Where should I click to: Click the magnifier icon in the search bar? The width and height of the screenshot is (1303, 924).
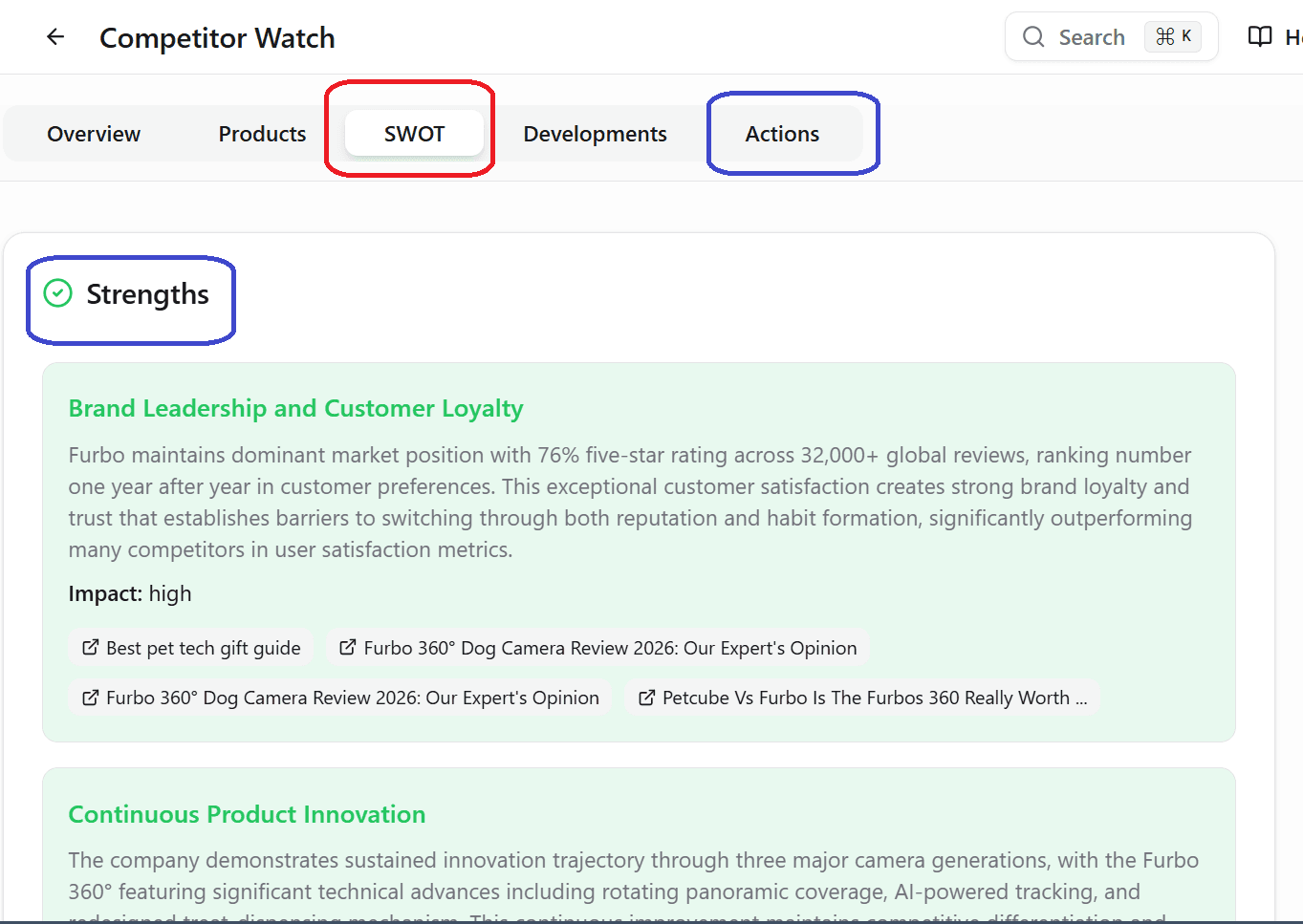1033,36
